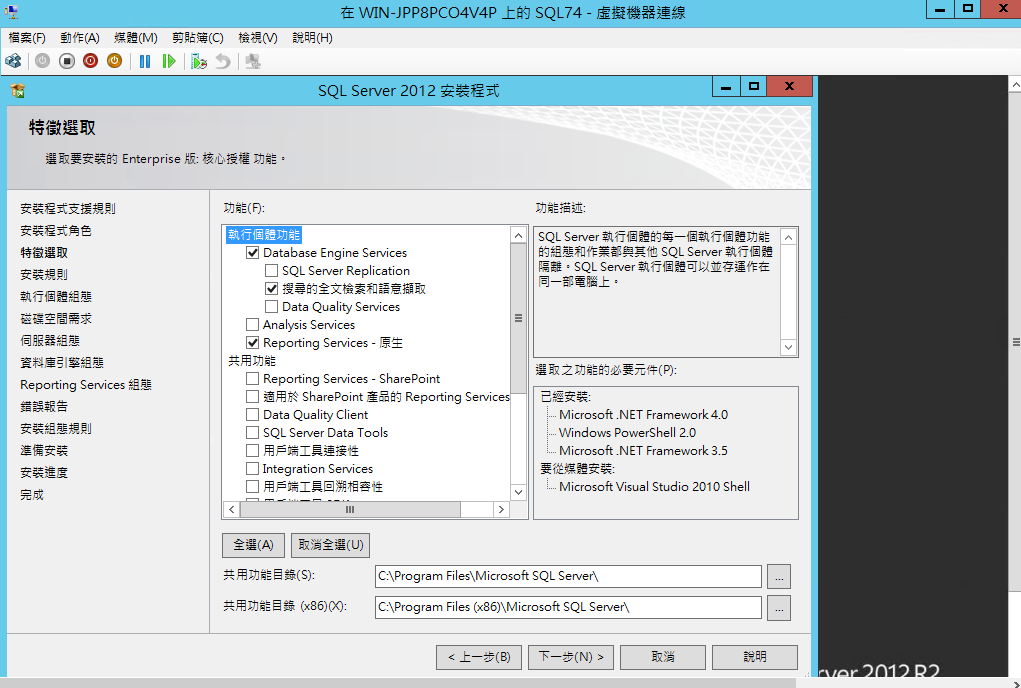Select the 共用功能 tree node
Screen dimensions: 1021x688
coord(252,361)
